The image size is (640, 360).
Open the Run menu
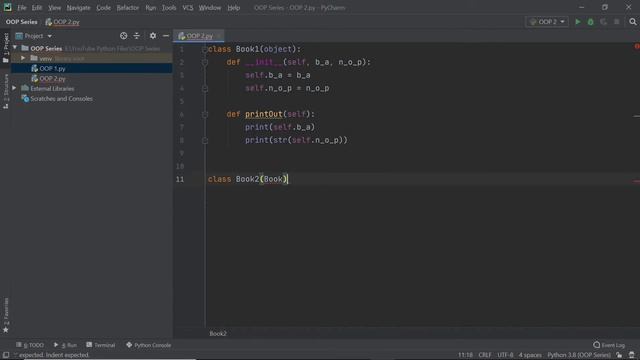(151, 8)
